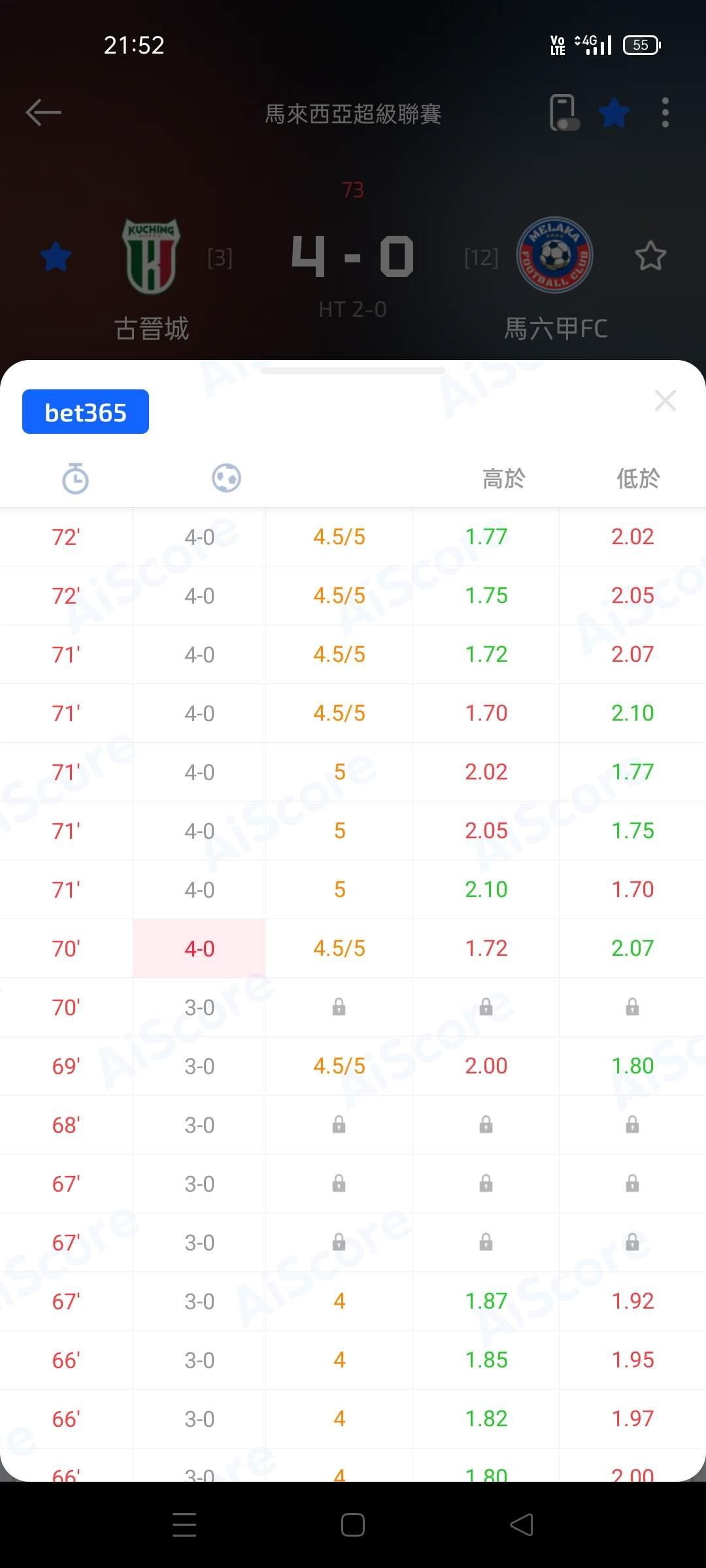Tap over odds 1.87 at 67'
The height and width of the screenshot is (1568, 706).
(x=486, y=1301)
